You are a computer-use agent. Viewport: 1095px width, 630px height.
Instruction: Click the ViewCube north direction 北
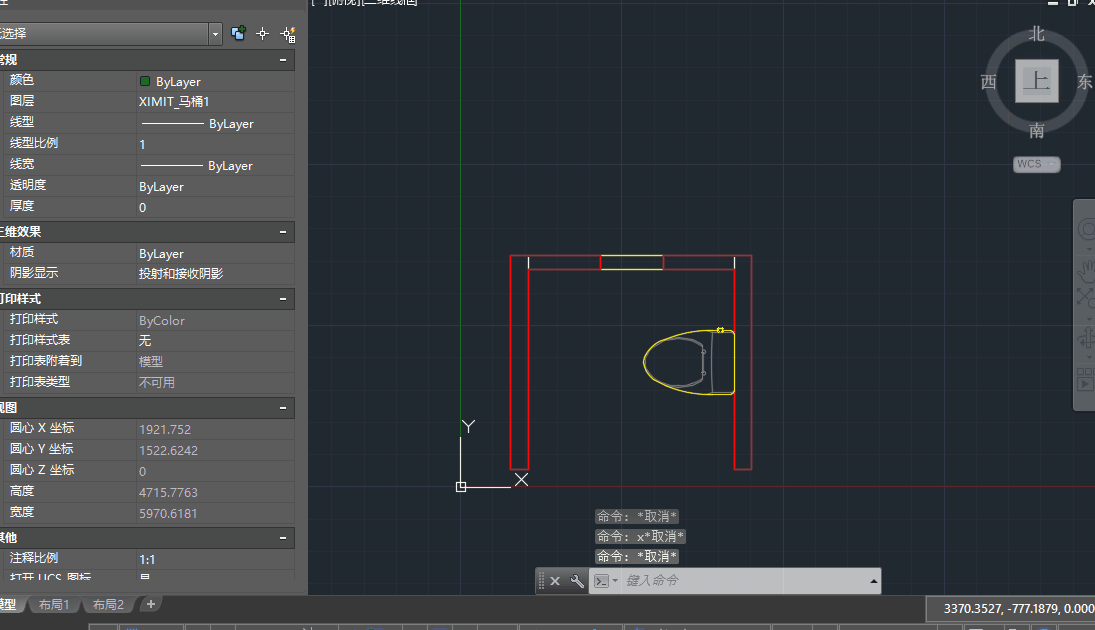tap(1037, 34)
